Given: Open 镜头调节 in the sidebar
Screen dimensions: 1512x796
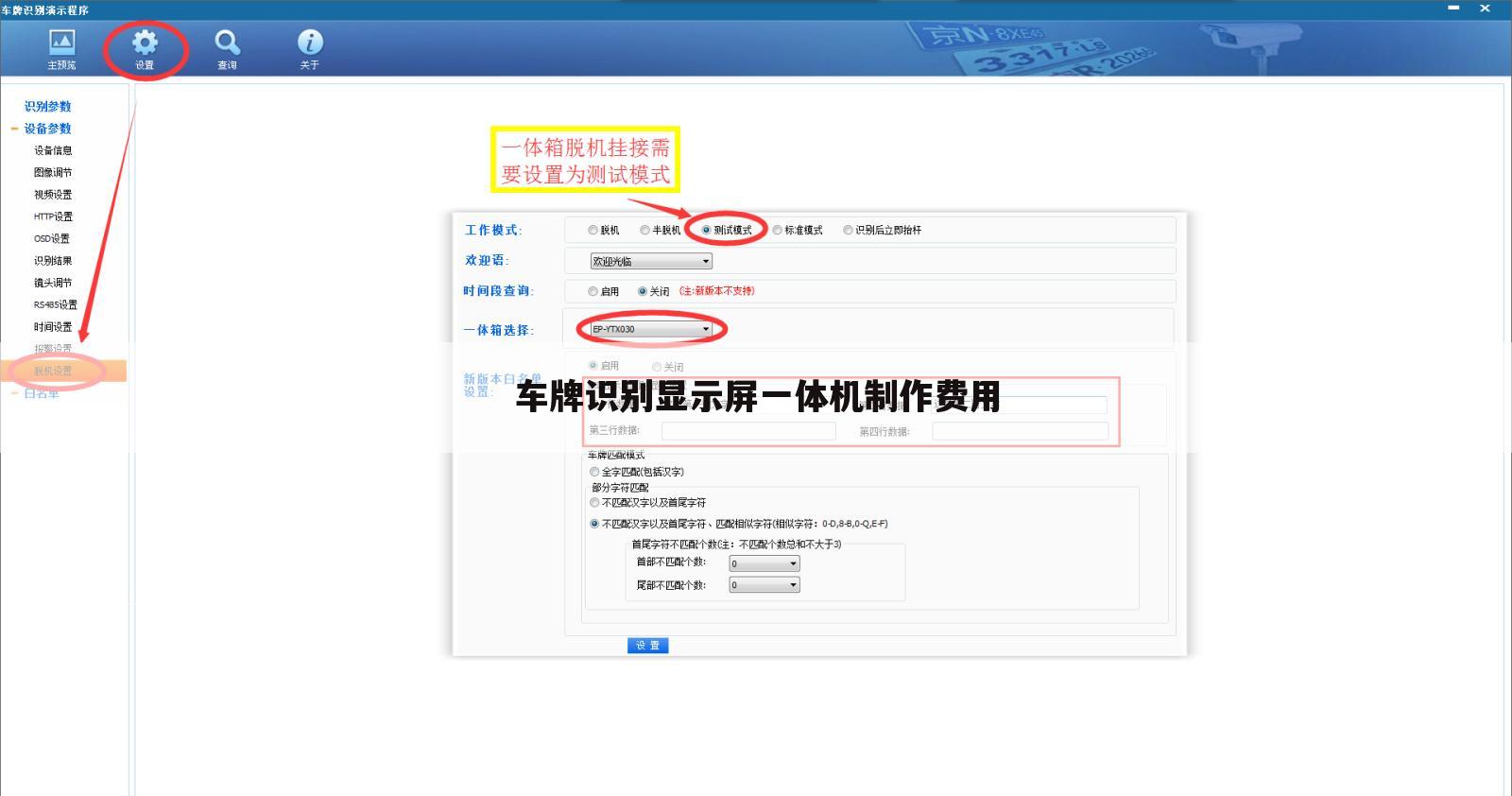Looking at the screenshot, I should coord(53,283).
